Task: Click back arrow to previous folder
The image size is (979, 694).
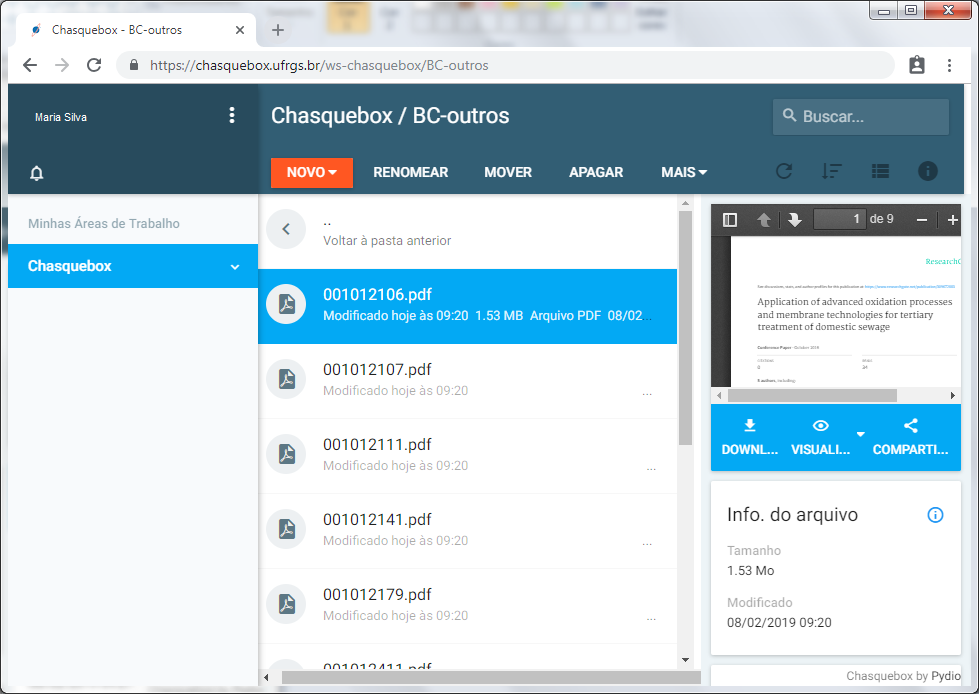Action: coord(286,229)
